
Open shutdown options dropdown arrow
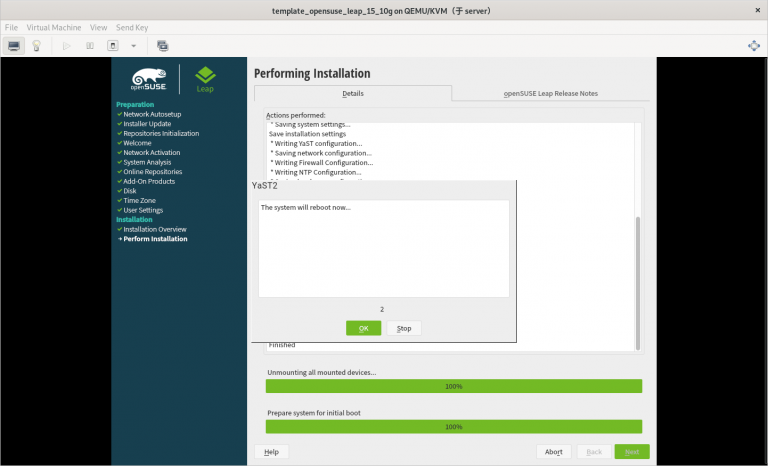coord(133,46)
